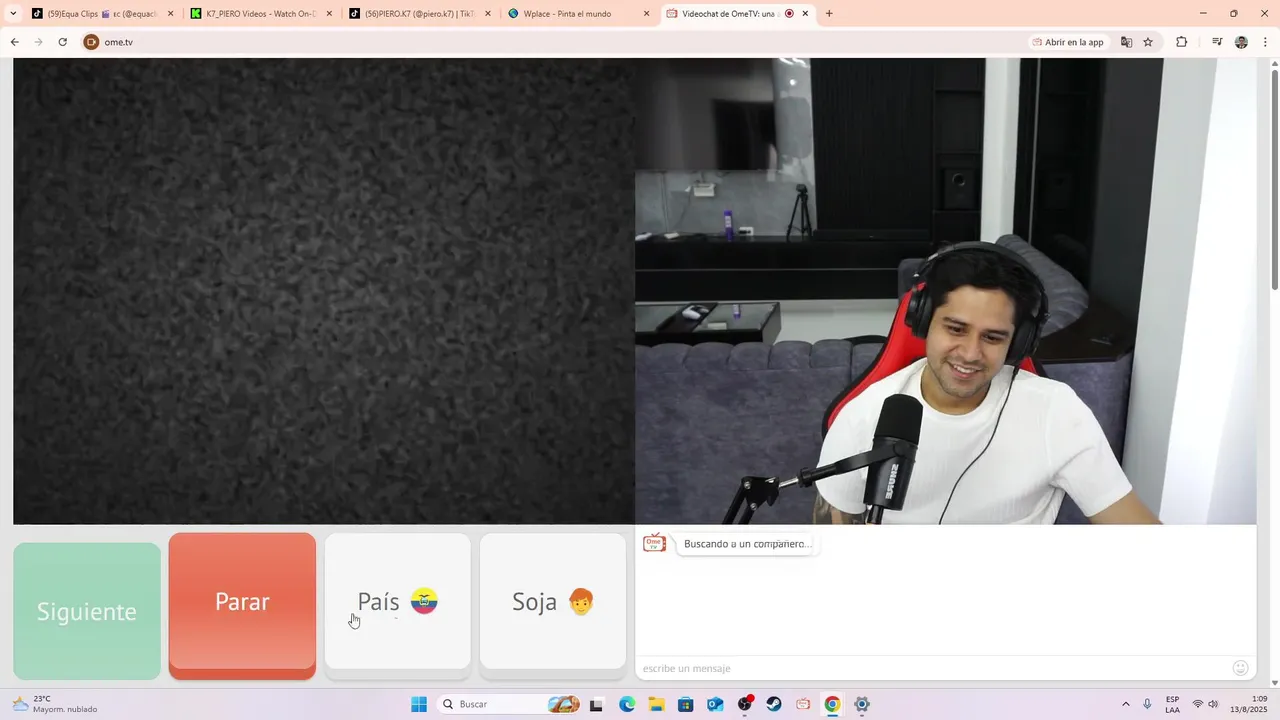The width and height of the screenshot is (1280, 720).
Task: Open the volume speaker tray icon
Action: (1213, 704)
